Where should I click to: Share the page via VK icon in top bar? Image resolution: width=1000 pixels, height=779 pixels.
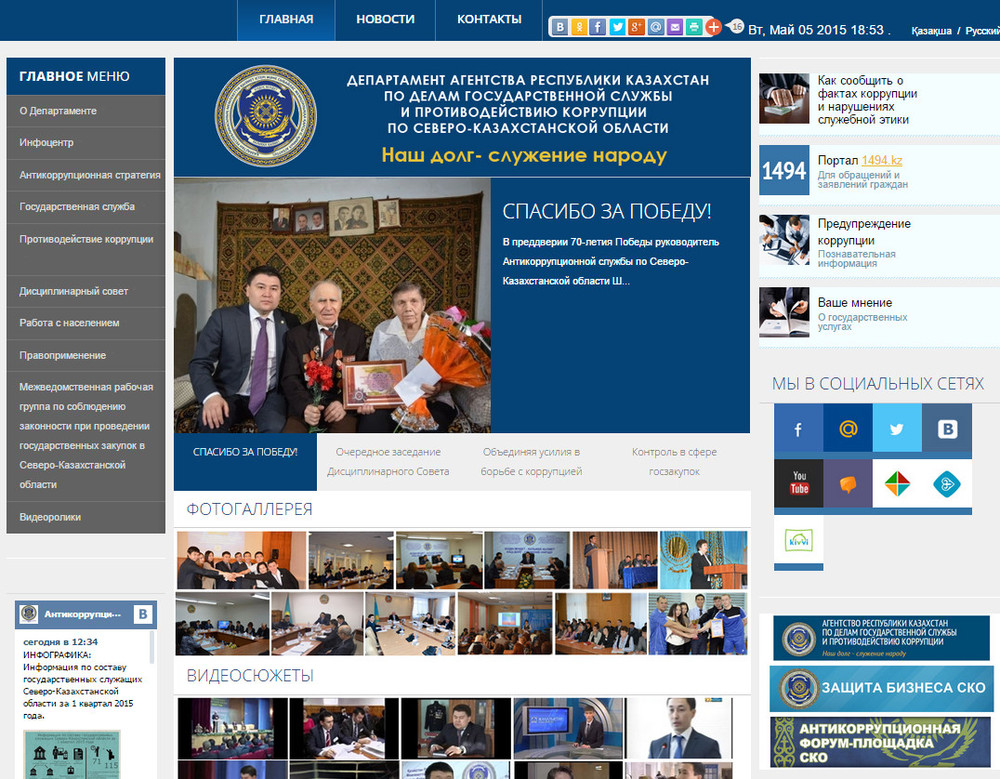(559, 27)
